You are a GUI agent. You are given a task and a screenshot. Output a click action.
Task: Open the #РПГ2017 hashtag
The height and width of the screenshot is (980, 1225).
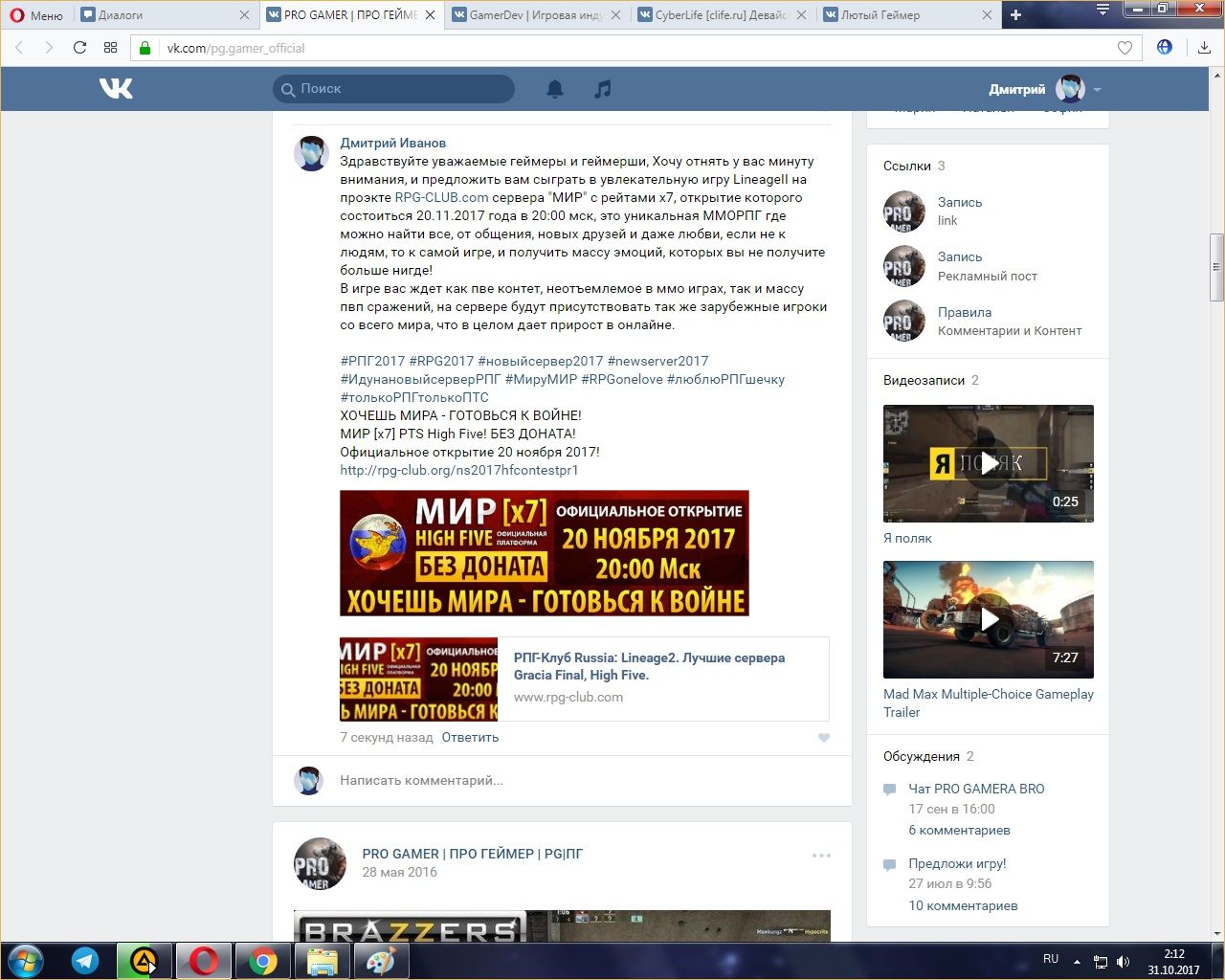(372, 362)
